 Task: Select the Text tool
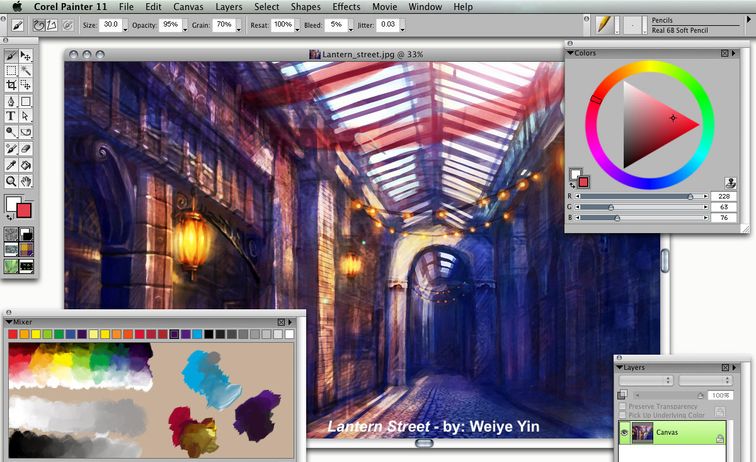click(11, 116)
